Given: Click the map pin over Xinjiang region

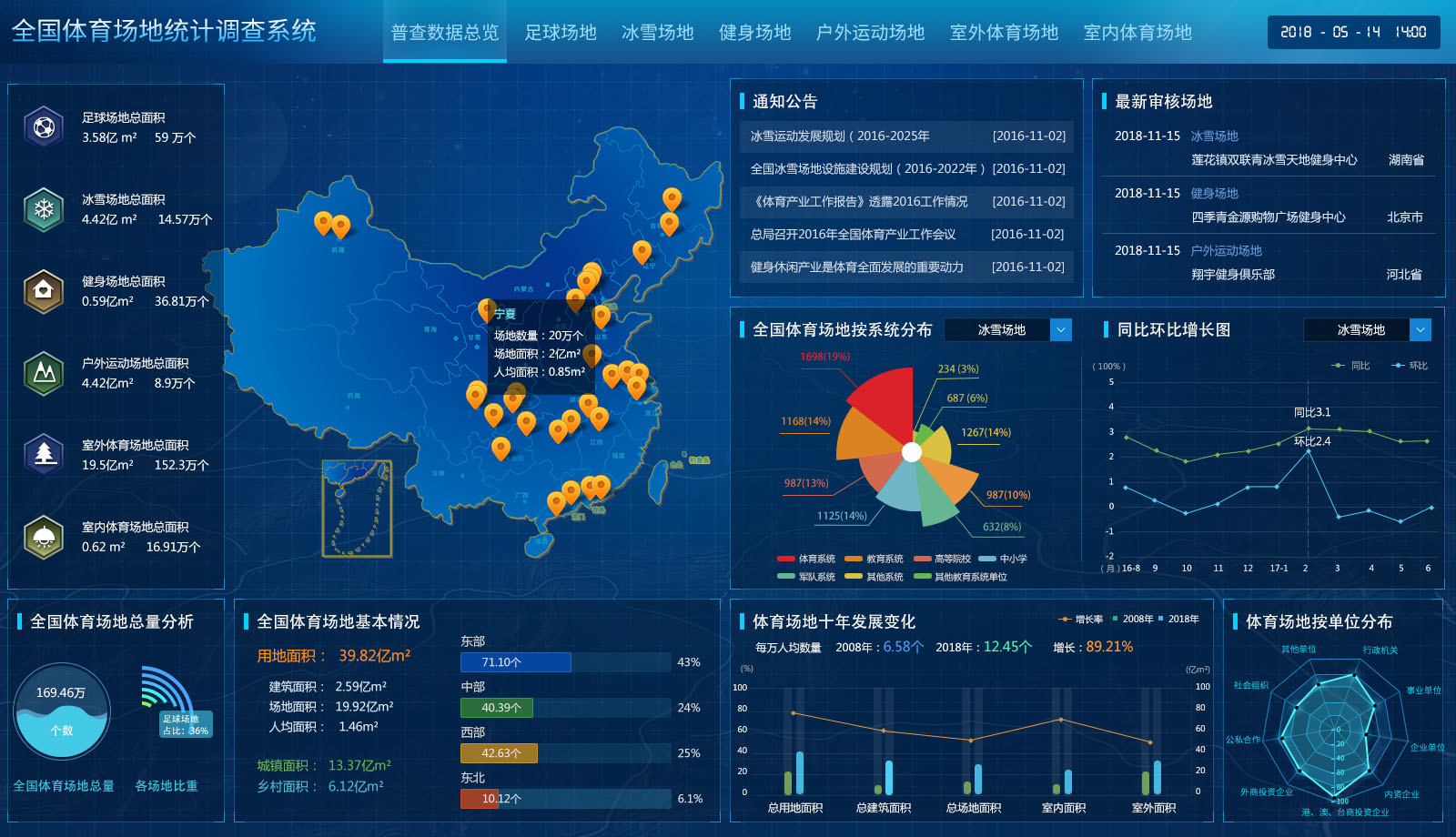Looking at the screenshot, I should [x=325, y=221].
